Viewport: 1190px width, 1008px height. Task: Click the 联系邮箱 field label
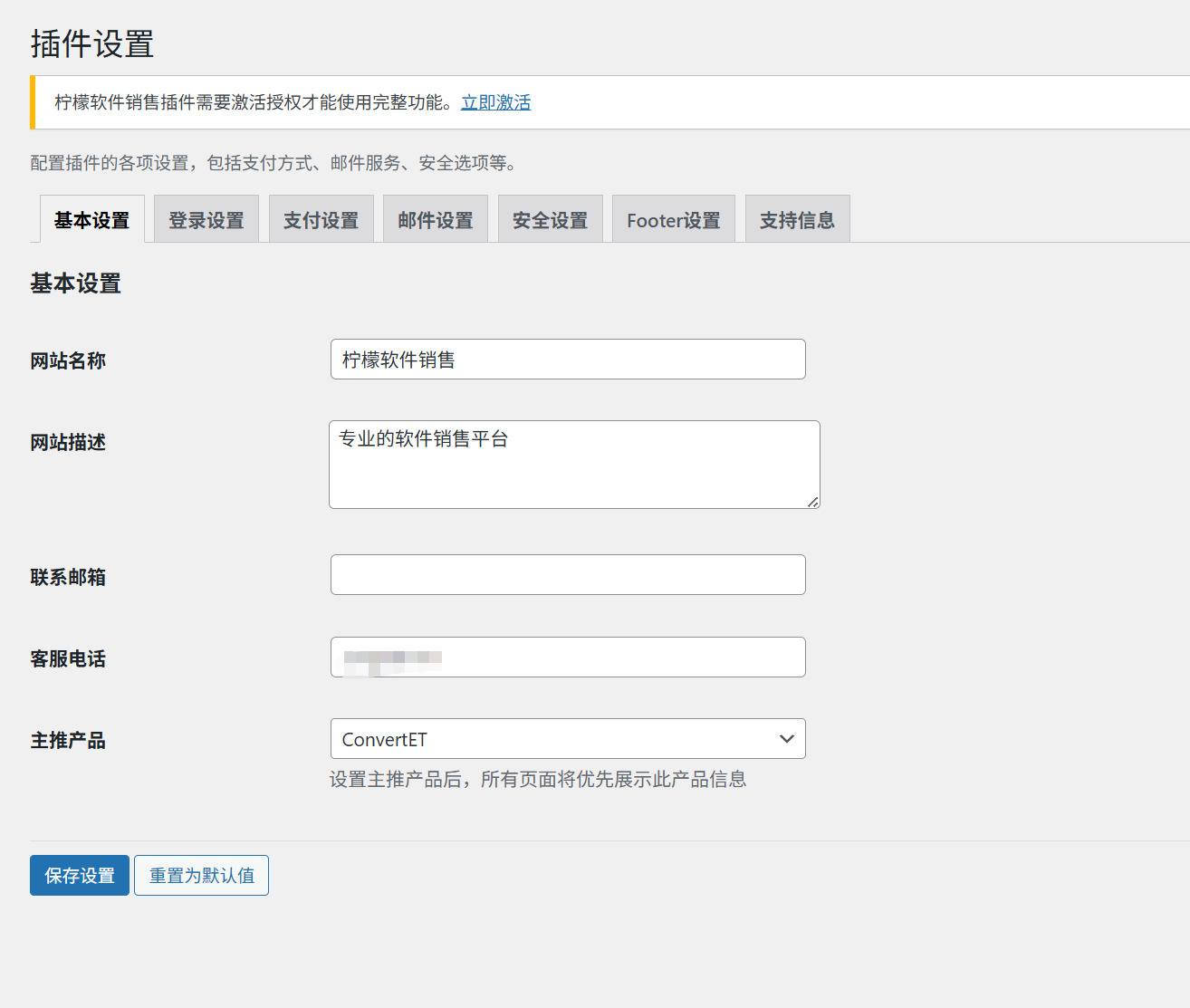[68, 578]
